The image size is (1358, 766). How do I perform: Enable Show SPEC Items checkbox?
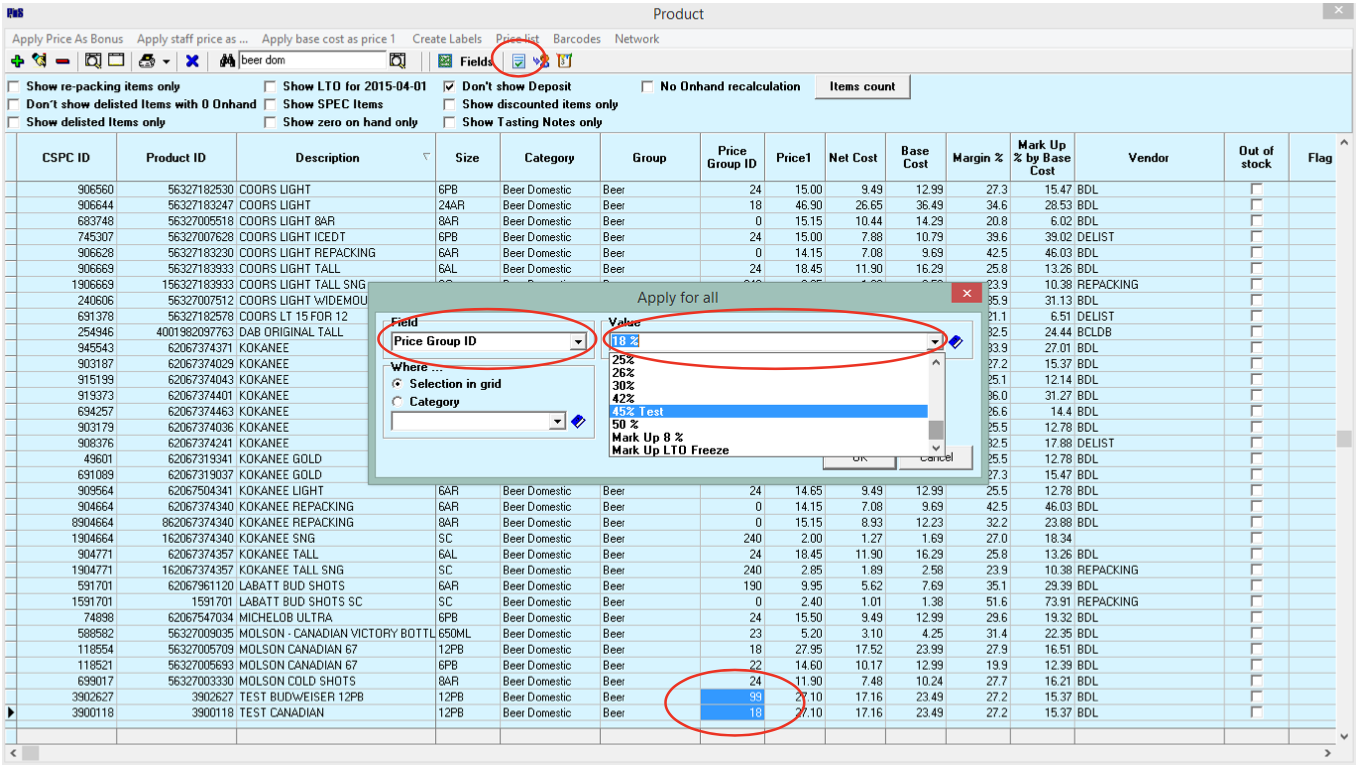(270, 105)
